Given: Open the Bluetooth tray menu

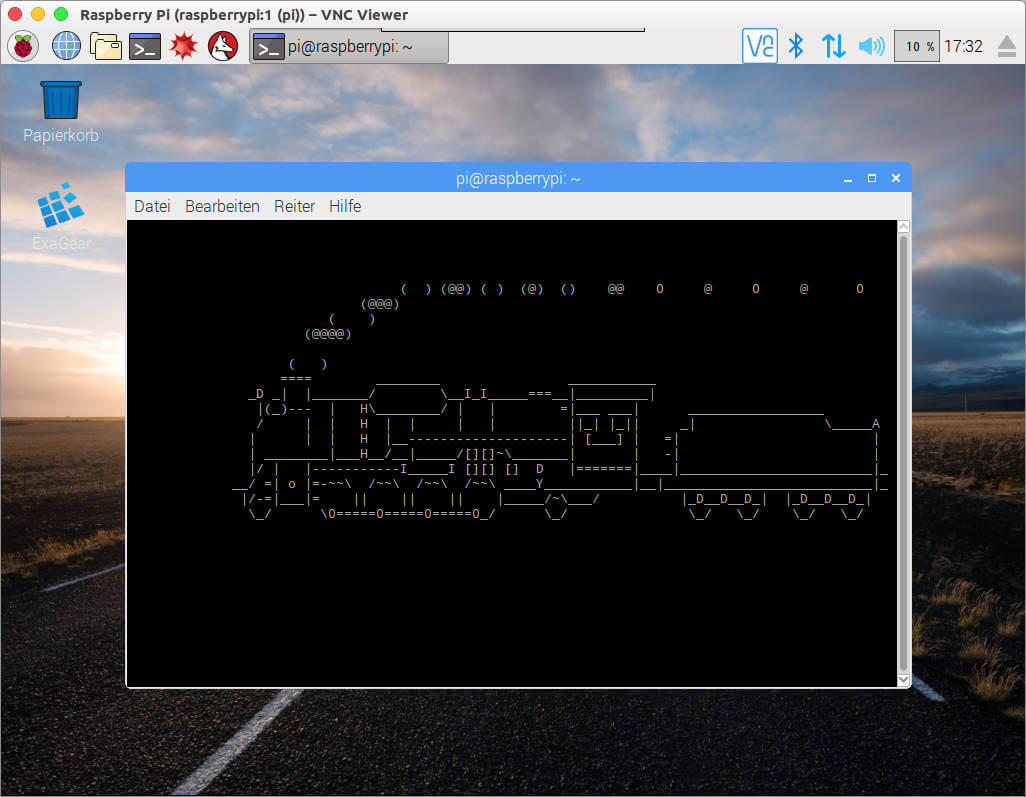Looking at the screenshot, I should (x=796, y=46).
